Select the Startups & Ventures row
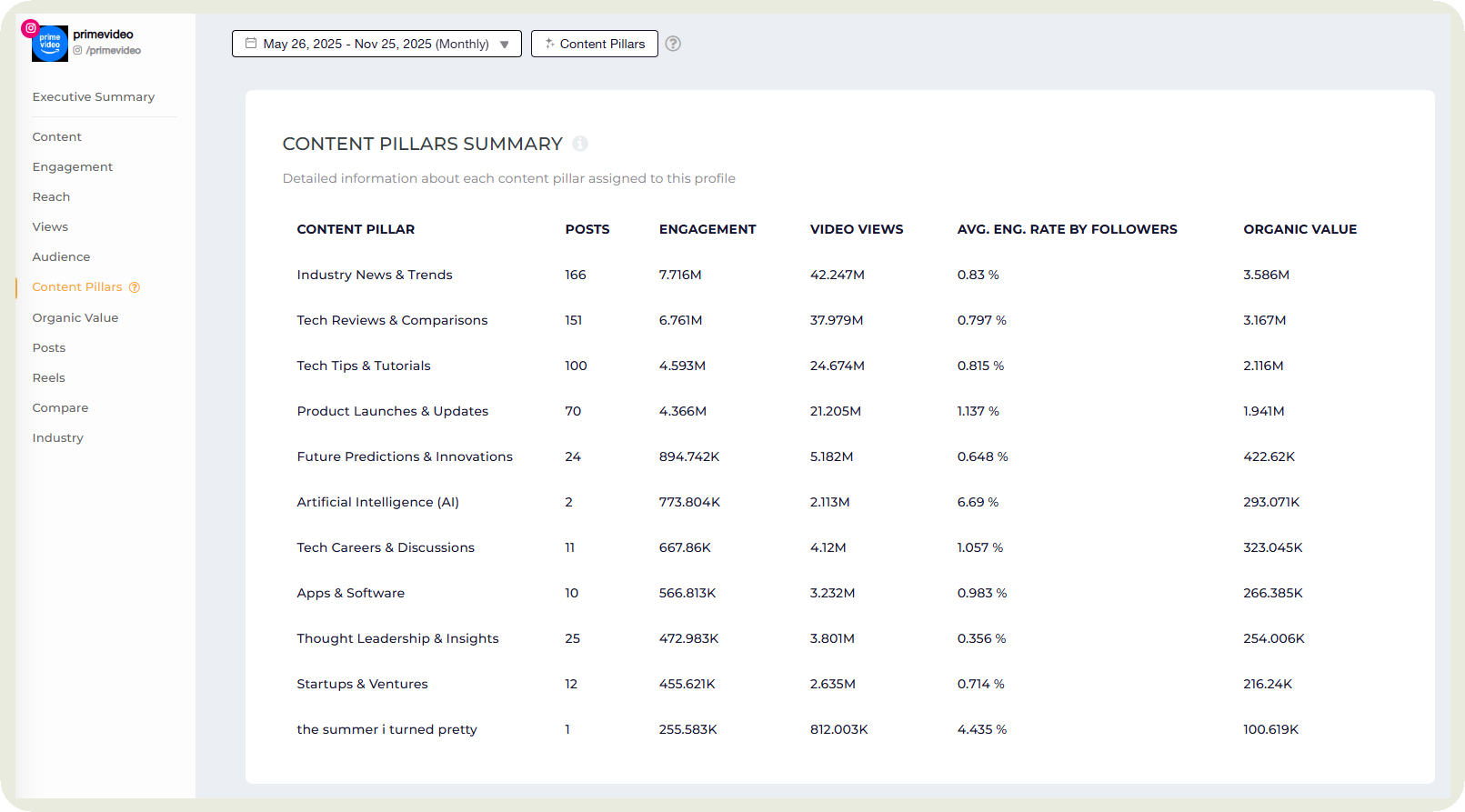The width and height of the screenshot is (1465, 812). click(x=840, y=684)
